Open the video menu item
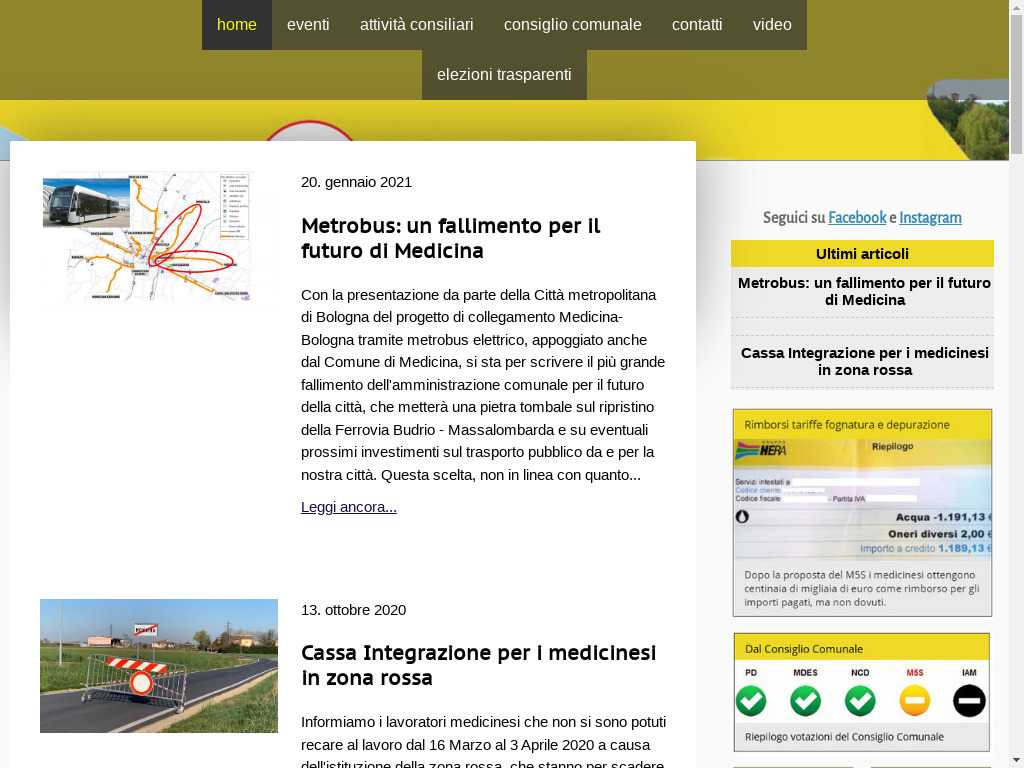Image resolution: width=1024 pixels, height=768 pixels. click(x=772, y=25)
